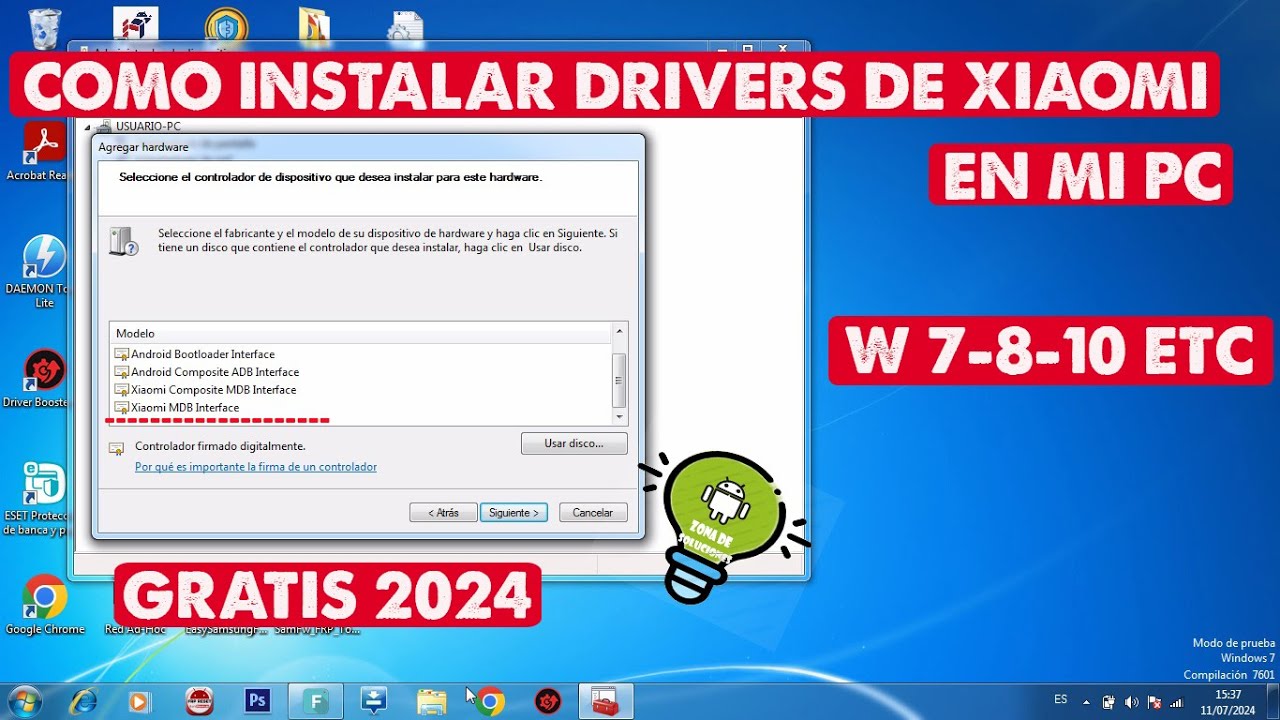Open the folder icon on desktop top

pyautogui.click(x=315, y=24)
